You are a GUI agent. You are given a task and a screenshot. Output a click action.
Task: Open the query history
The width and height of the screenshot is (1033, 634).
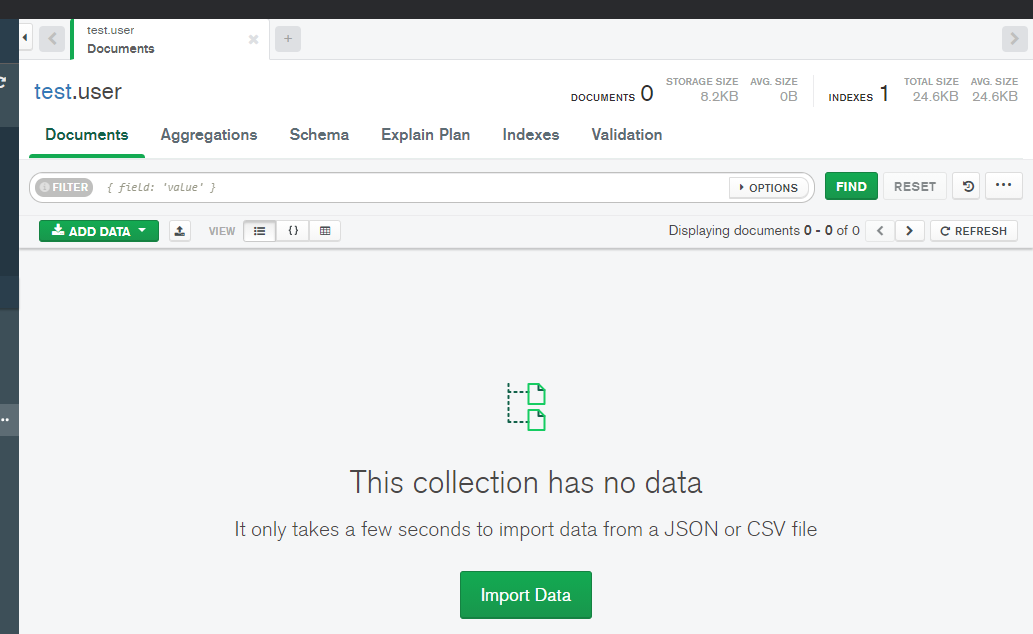tap(966, 187)
